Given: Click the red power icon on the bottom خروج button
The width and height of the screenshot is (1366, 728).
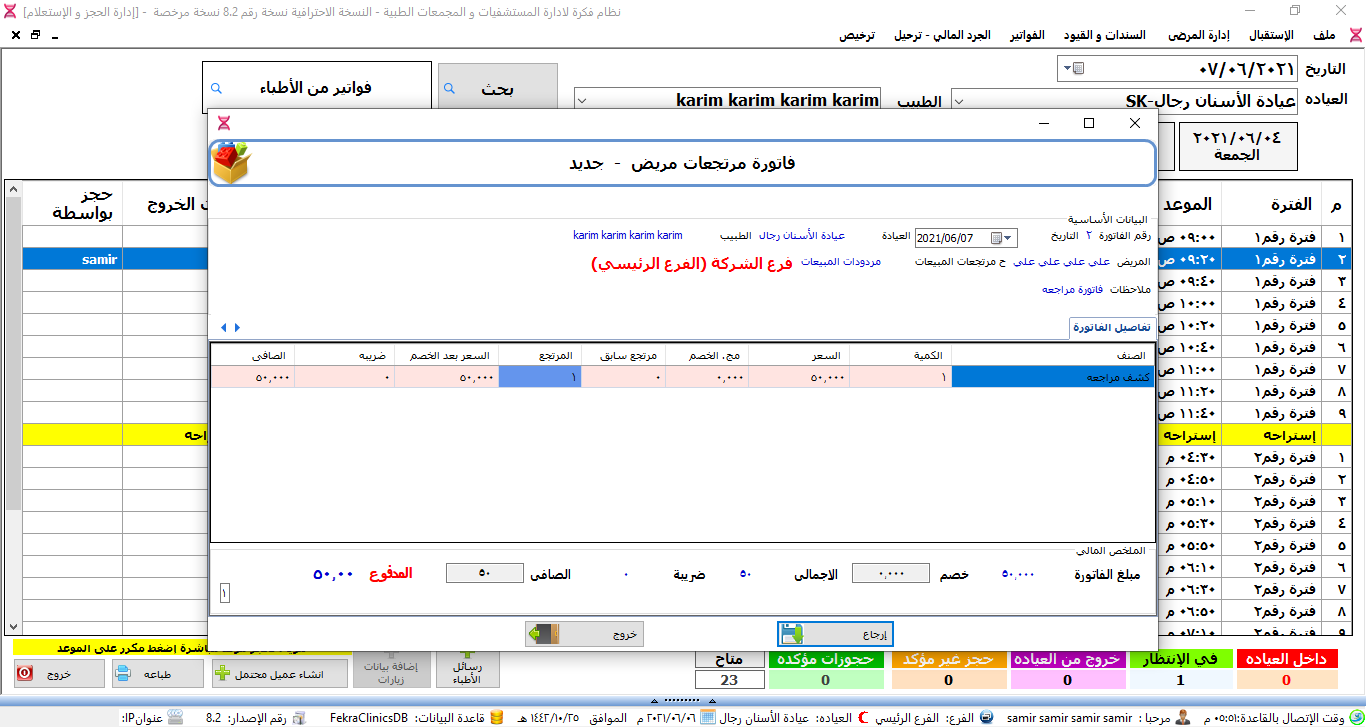Looking at the screenshot, I should pos(26,674).
